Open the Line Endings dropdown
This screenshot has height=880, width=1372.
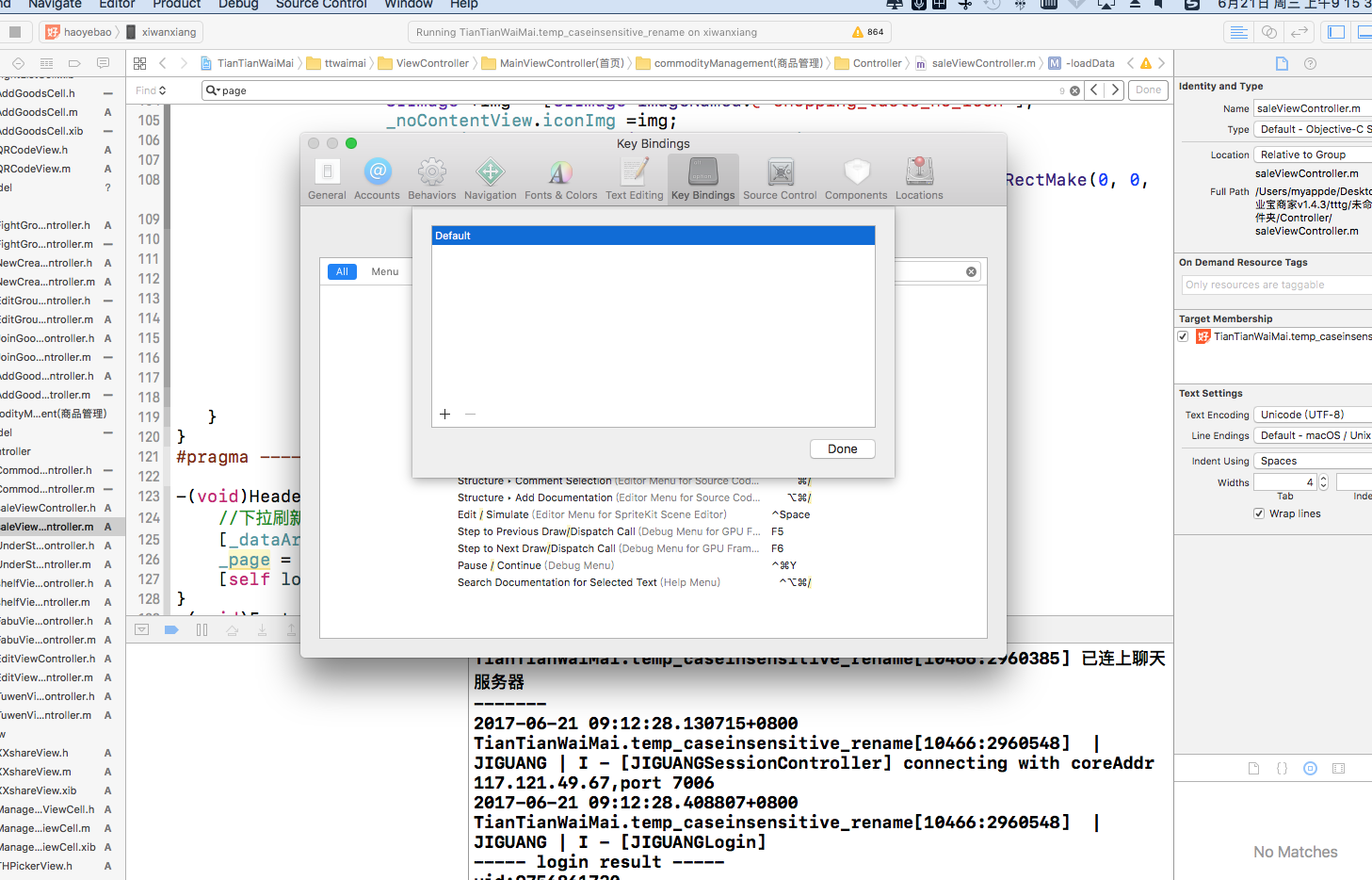[x=1313, y=435]
